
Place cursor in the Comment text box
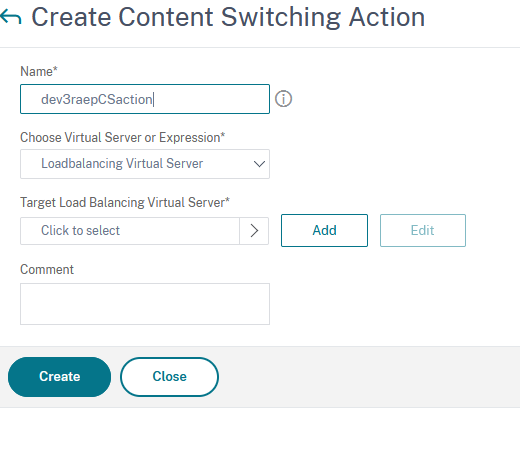[145, 304]
